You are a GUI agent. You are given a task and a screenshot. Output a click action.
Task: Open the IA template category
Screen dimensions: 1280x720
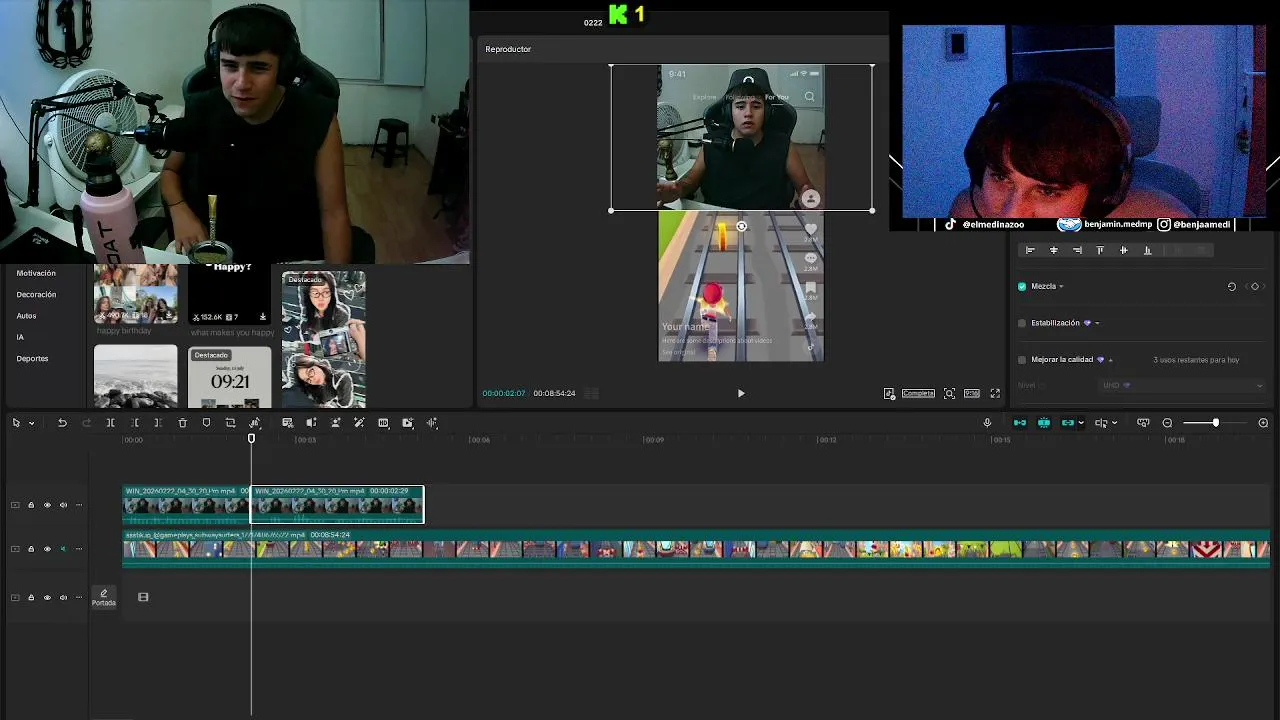pos(20,337)
